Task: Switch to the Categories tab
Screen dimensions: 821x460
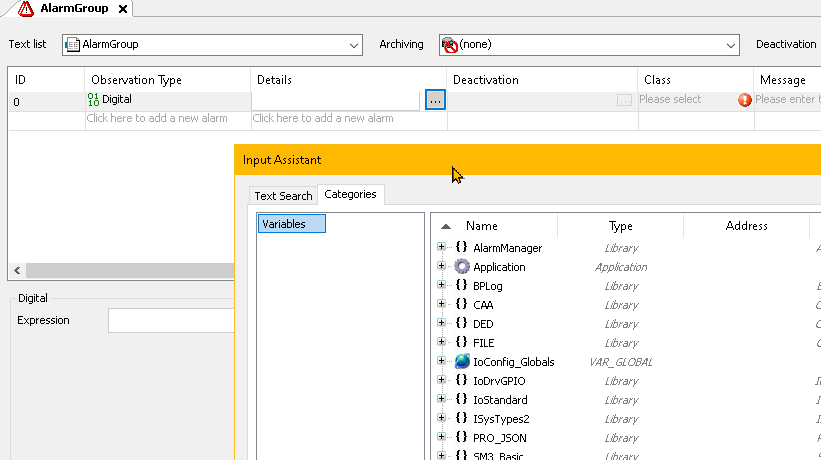Action: [x=350, y=194]
